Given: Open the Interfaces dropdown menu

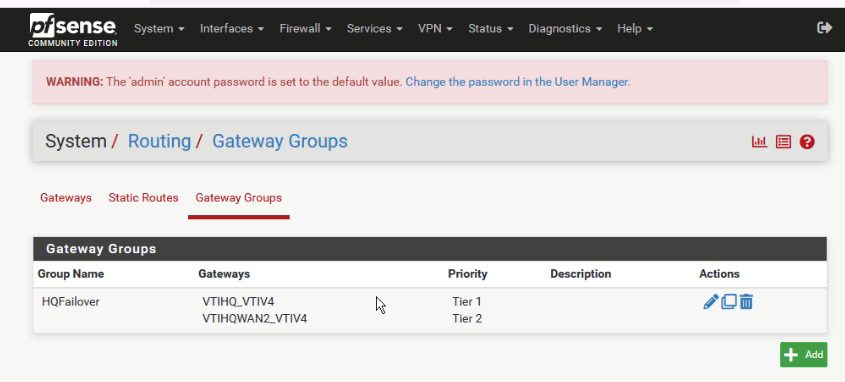Looking at the screenshot, I should [232, 29].
